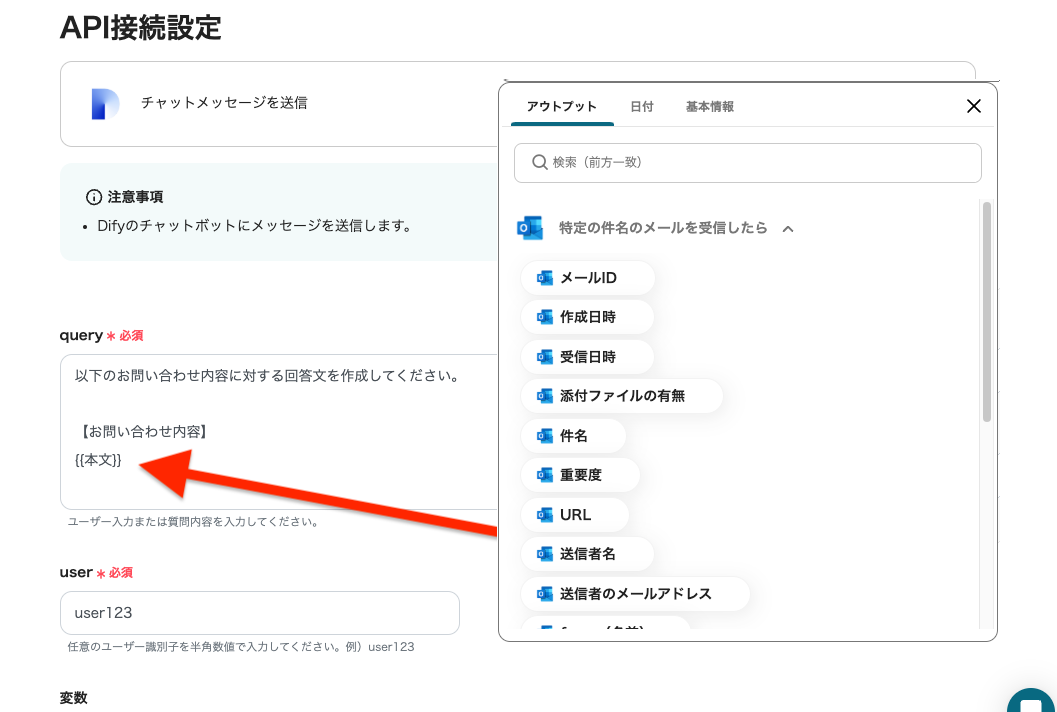This screenshot has height=712, width=1057.
Task: Click the 変数 section label
Action: (x=73, y=698)
